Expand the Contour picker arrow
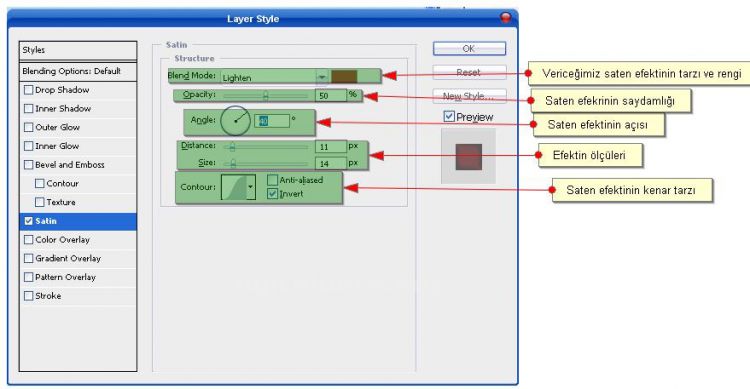The image size is (750, 389). tap(251, 187)
